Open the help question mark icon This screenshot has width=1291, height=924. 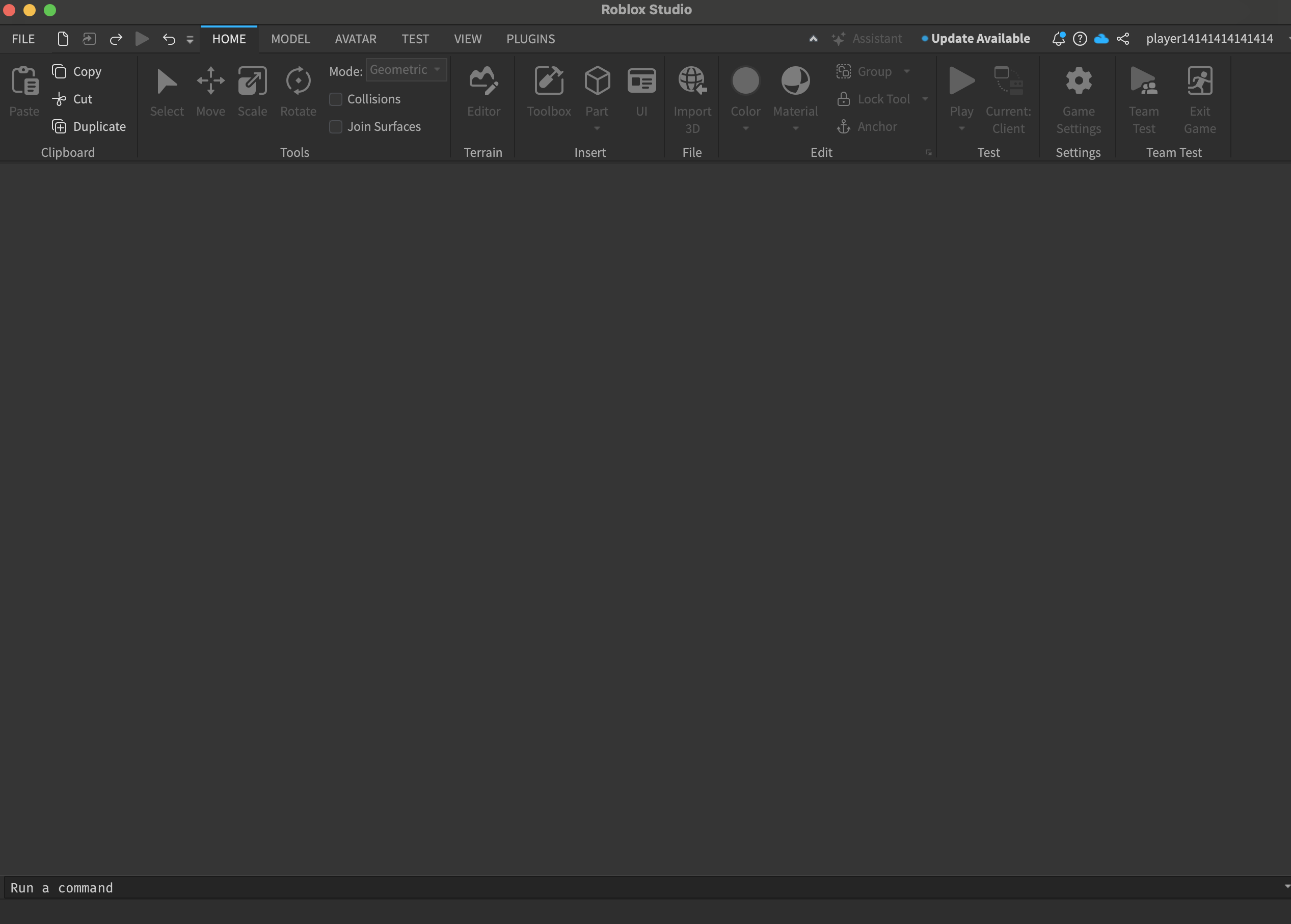point(1080,39)
